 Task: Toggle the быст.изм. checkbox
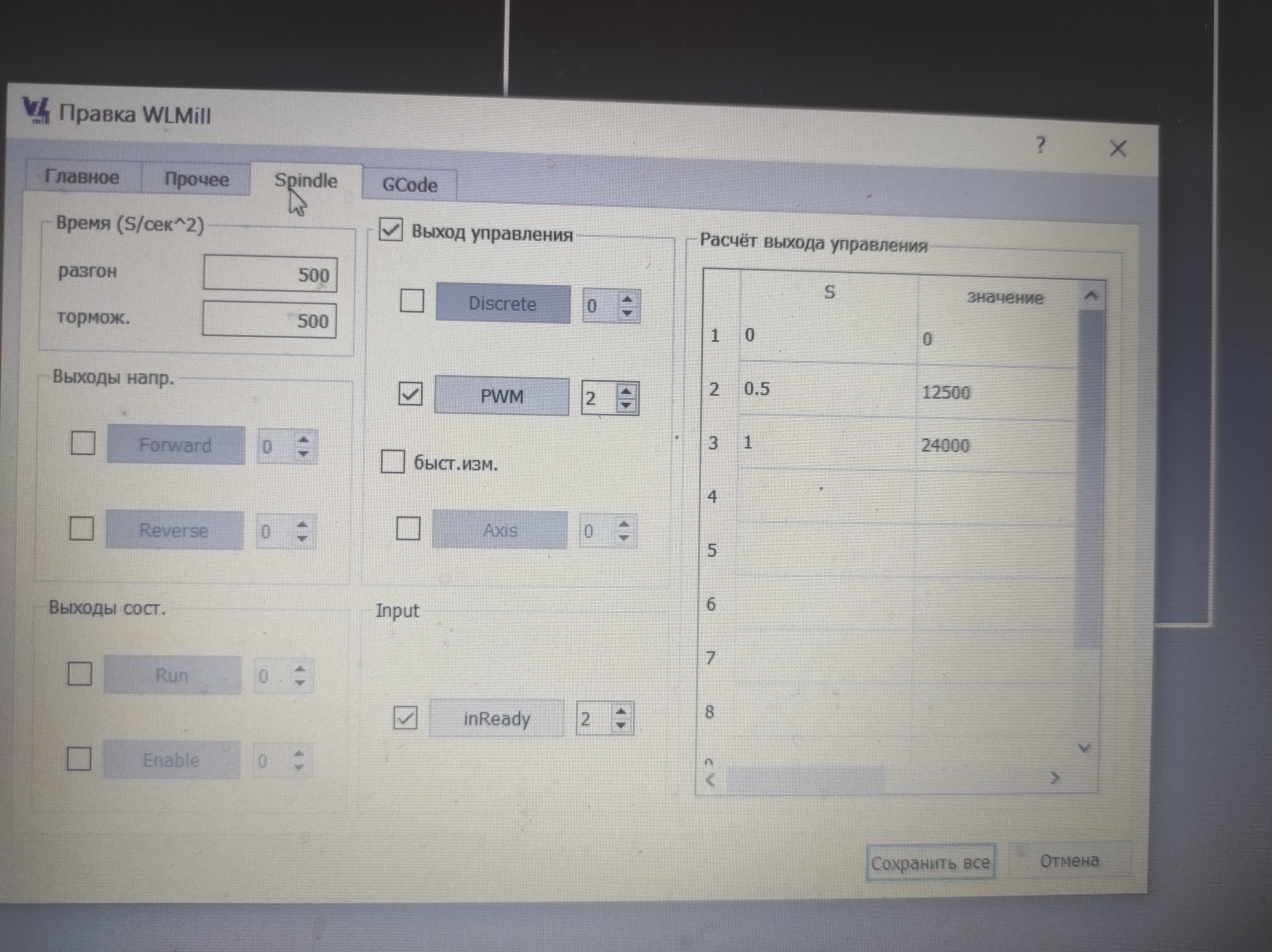coord(393,461)
